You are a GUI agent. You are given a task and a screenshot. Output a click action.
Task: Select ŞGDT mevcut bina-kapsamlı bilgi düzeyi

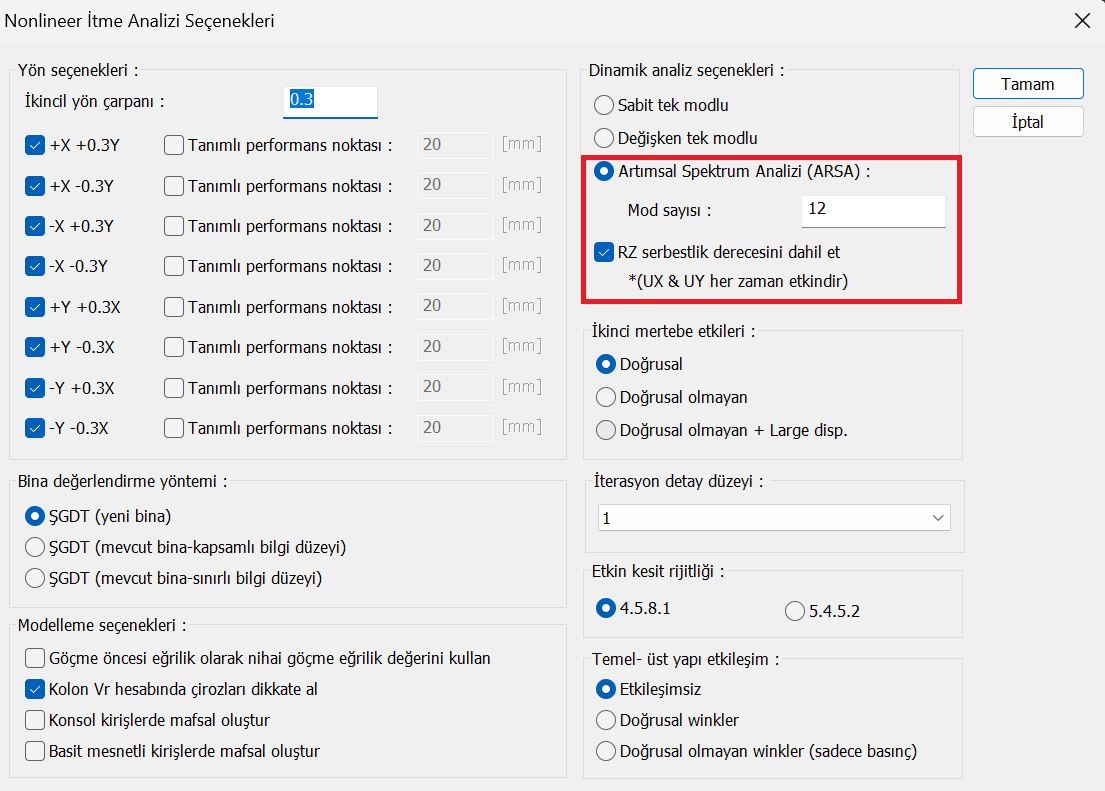pyautogui.click(x=35, y=547)
